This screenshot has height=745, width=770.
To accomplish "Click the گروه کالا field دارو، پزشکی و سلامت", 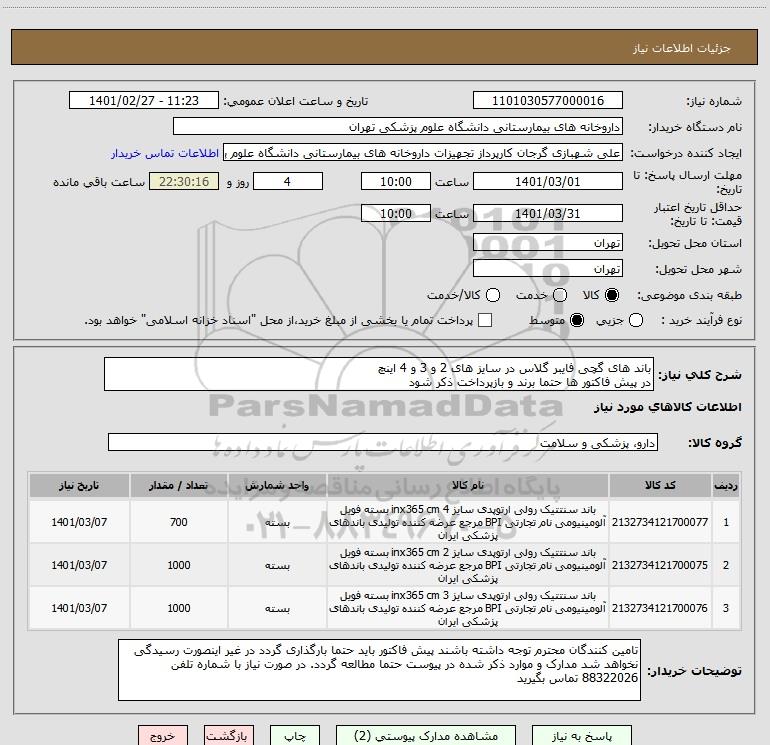I will (383, 442).
